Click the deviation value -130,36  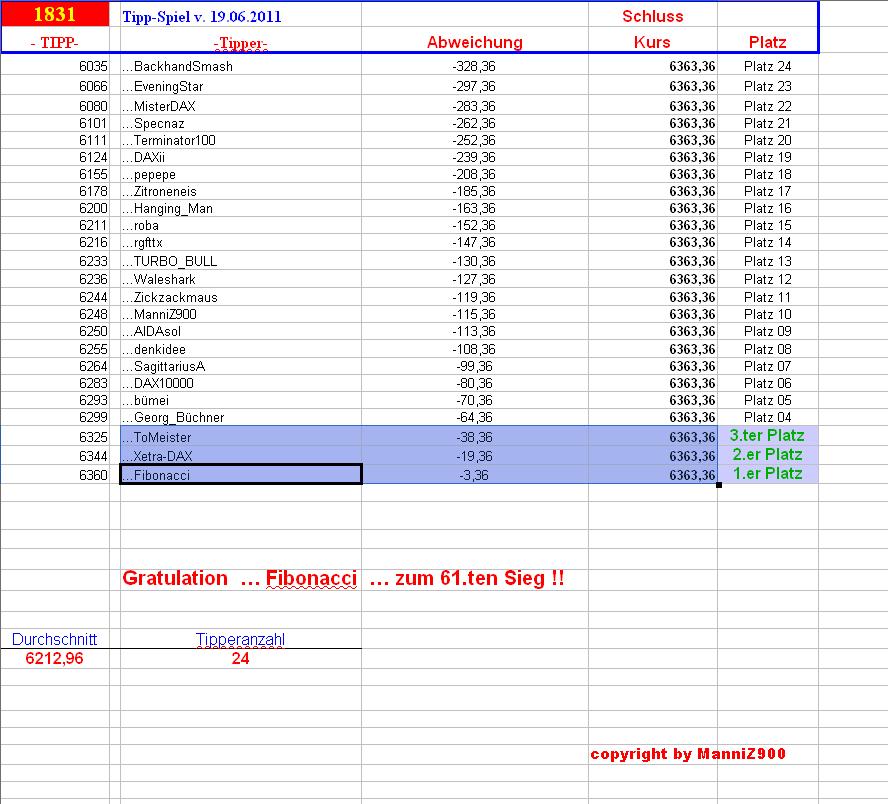[474, 261]
